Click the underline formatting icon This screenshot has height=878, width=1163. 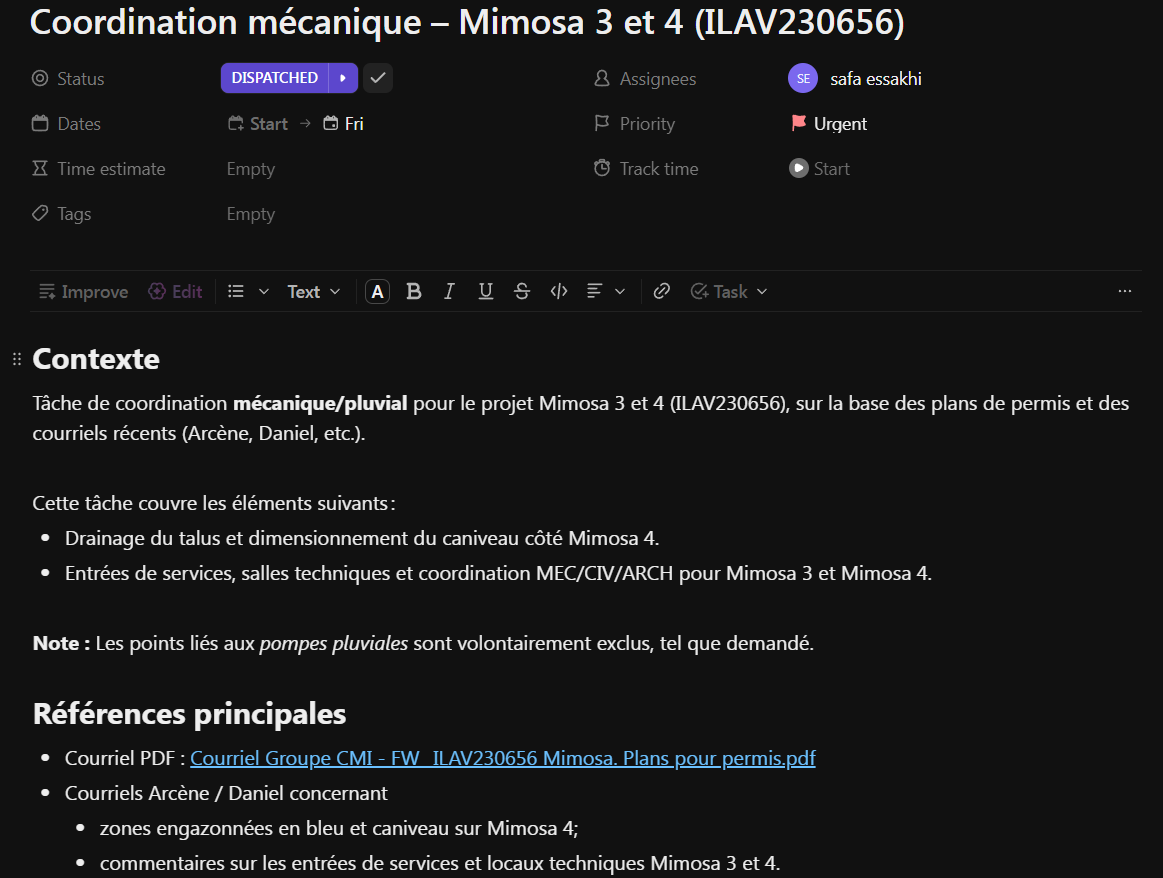click(486, 292)
